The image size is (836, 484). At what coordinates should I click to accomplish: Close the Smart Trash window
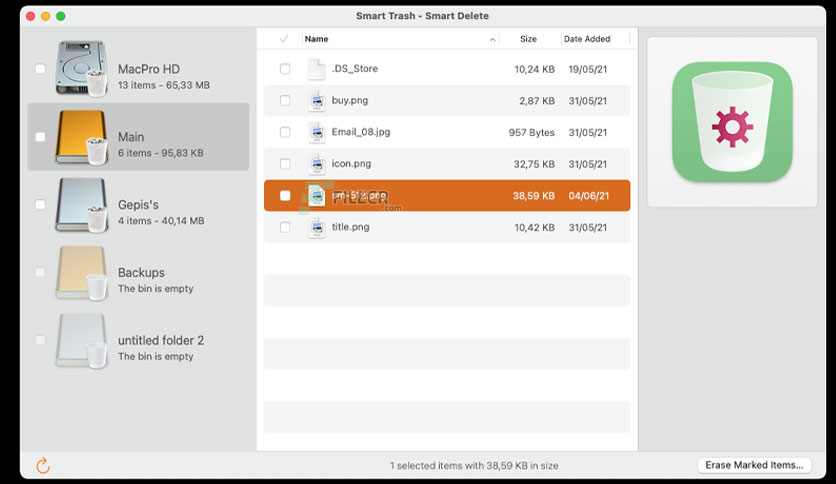click(x=31, y=16)
